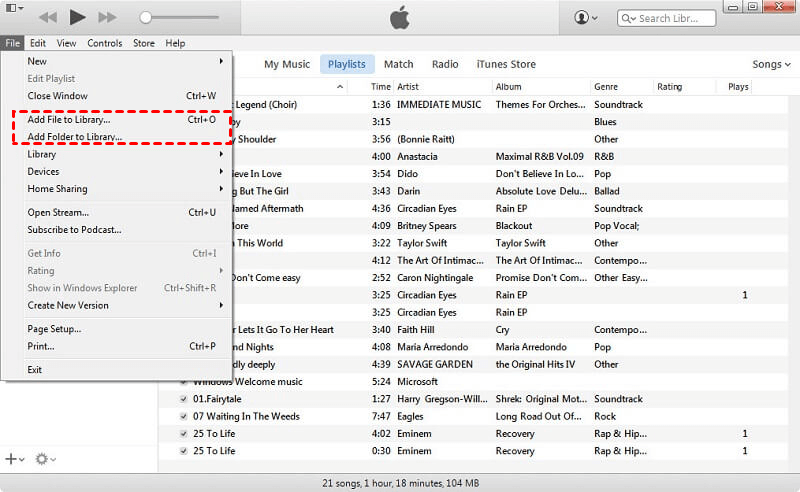Uncheck 25 To Life 4:02 checkbox
The width and height of the screenshot is (800, 492).
(x=184, y=434)
